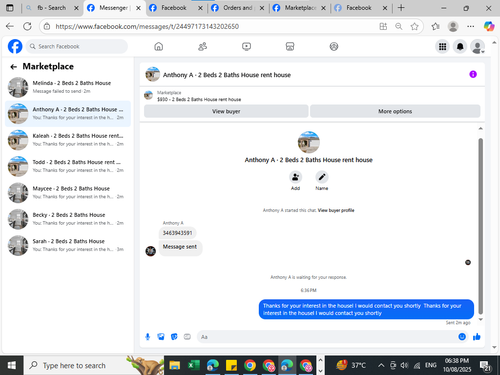Switch to the fb - Search tab
The width and height of the screenshot is (500, 375).
click(51, 8)
